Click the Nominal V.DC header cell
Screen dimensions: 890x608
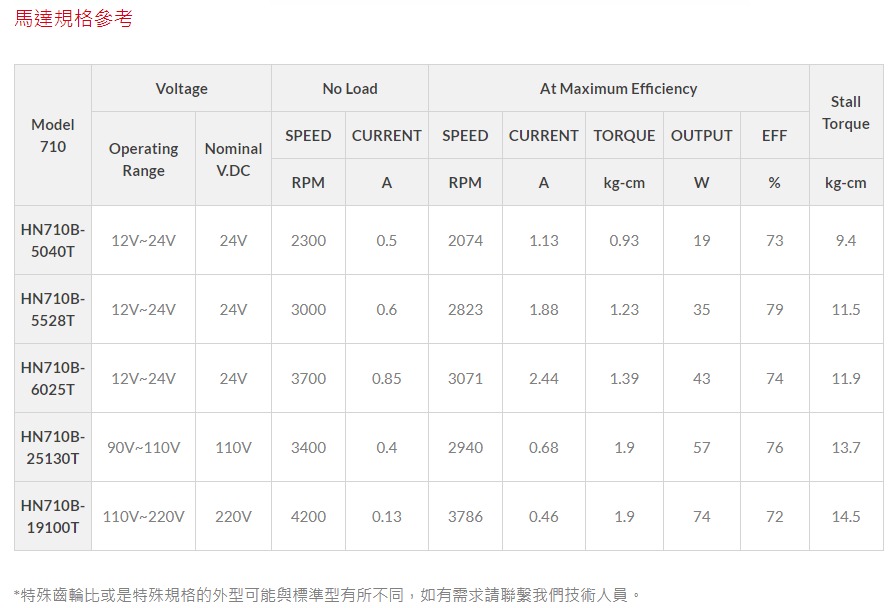tap(233, 159)
